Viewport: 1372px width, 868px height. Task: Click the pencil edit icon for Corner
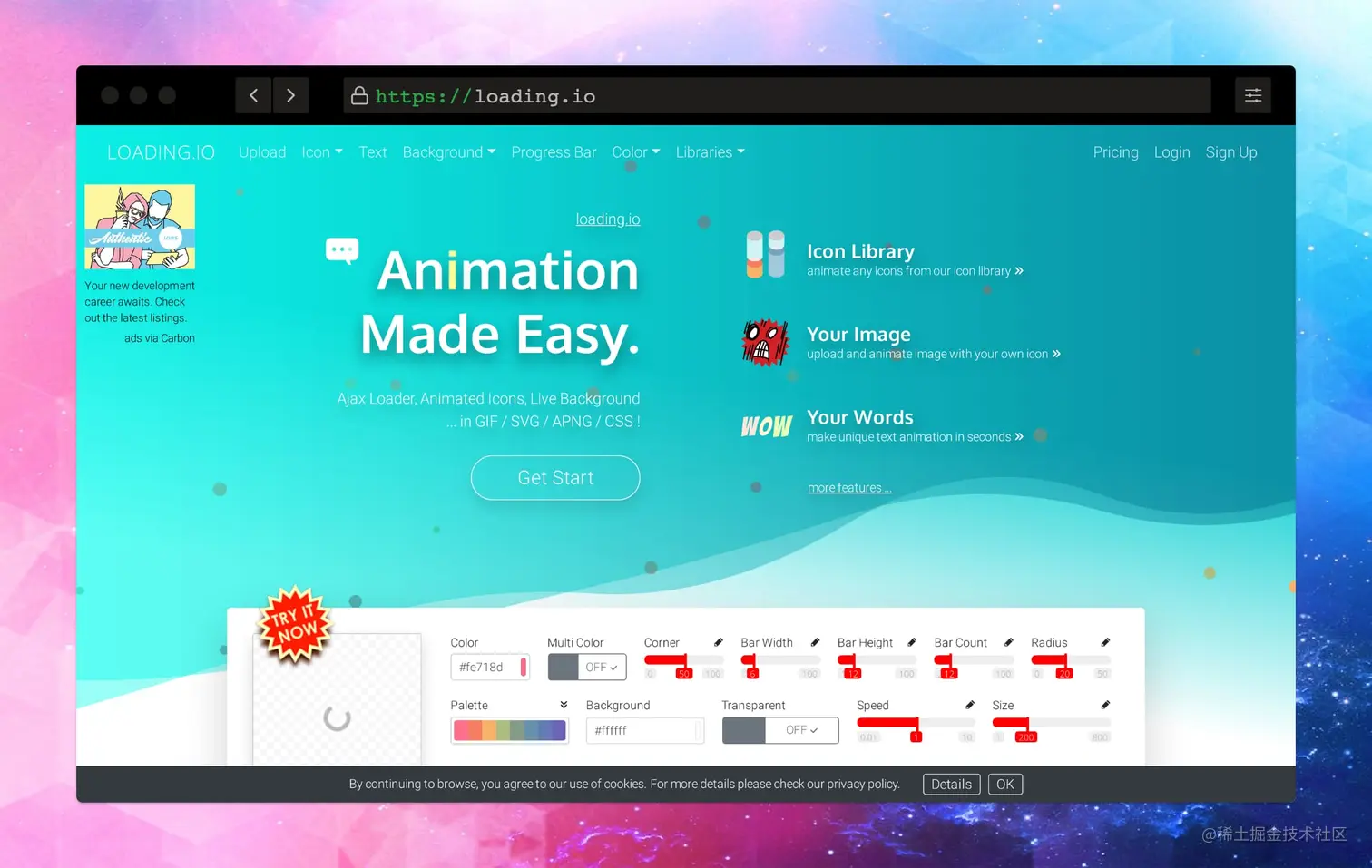point(719,642)
